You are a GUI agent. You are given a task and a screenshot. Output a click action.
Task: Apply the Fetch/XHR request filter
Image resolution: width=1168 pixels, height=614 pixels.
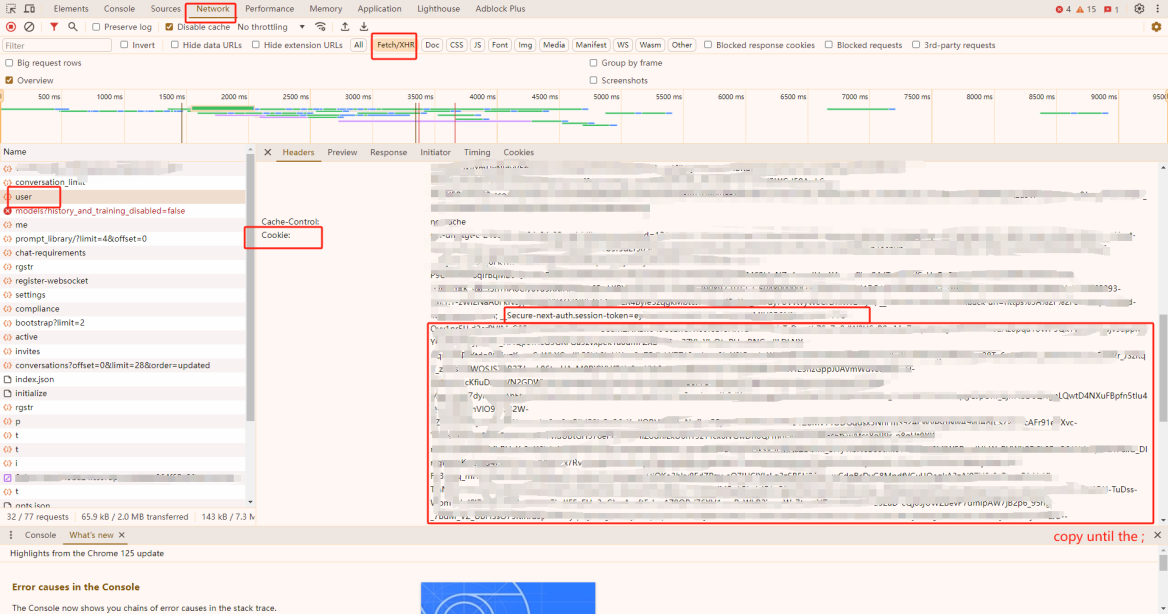(x=393, y=45)
